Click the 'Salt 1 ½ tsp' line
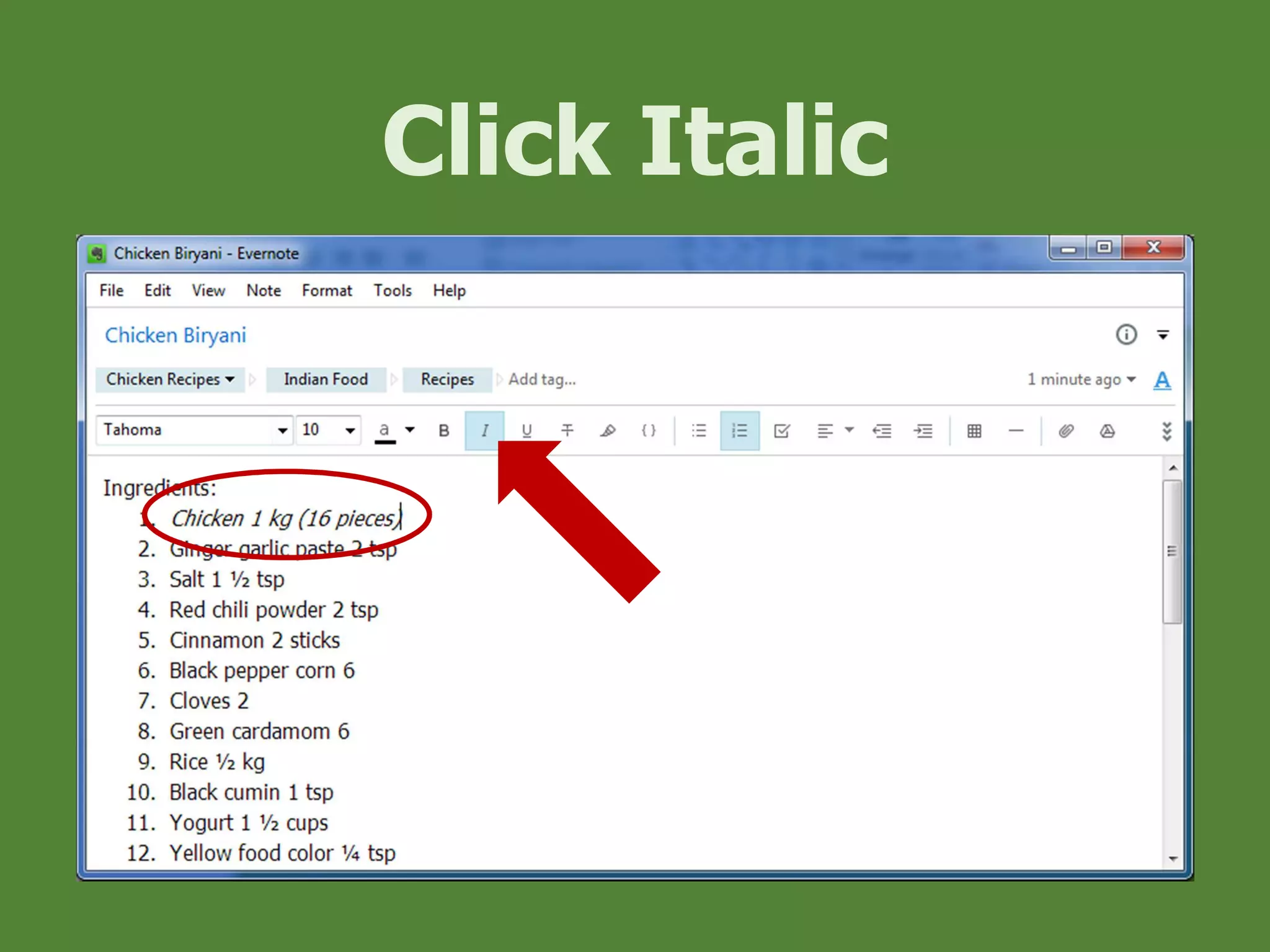1270x952 pixels. (227, 580)
